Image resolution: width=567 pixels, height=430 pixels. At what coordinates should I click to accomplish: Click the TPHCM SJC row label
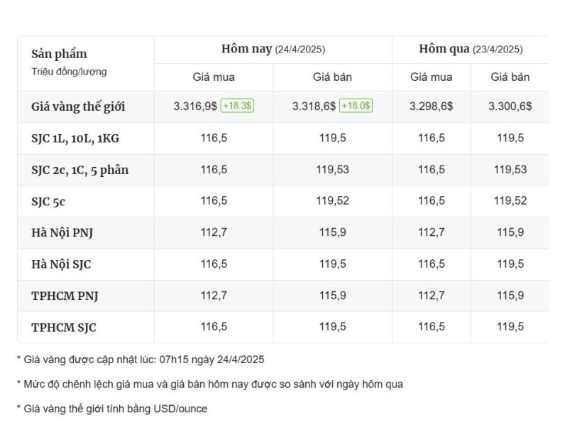(x=64, y=328)
